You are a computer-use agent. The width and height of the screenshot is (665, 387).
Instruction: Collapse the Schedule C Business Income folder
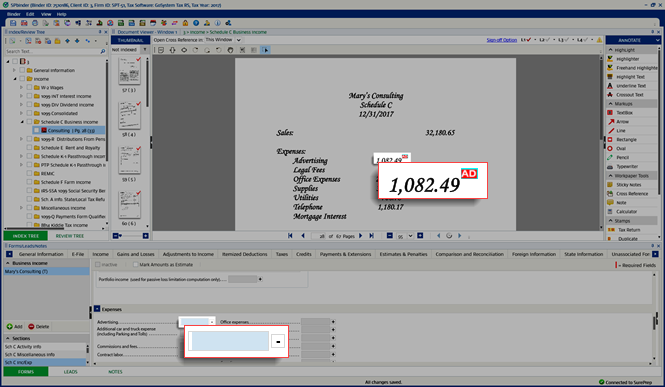point(22,122)
